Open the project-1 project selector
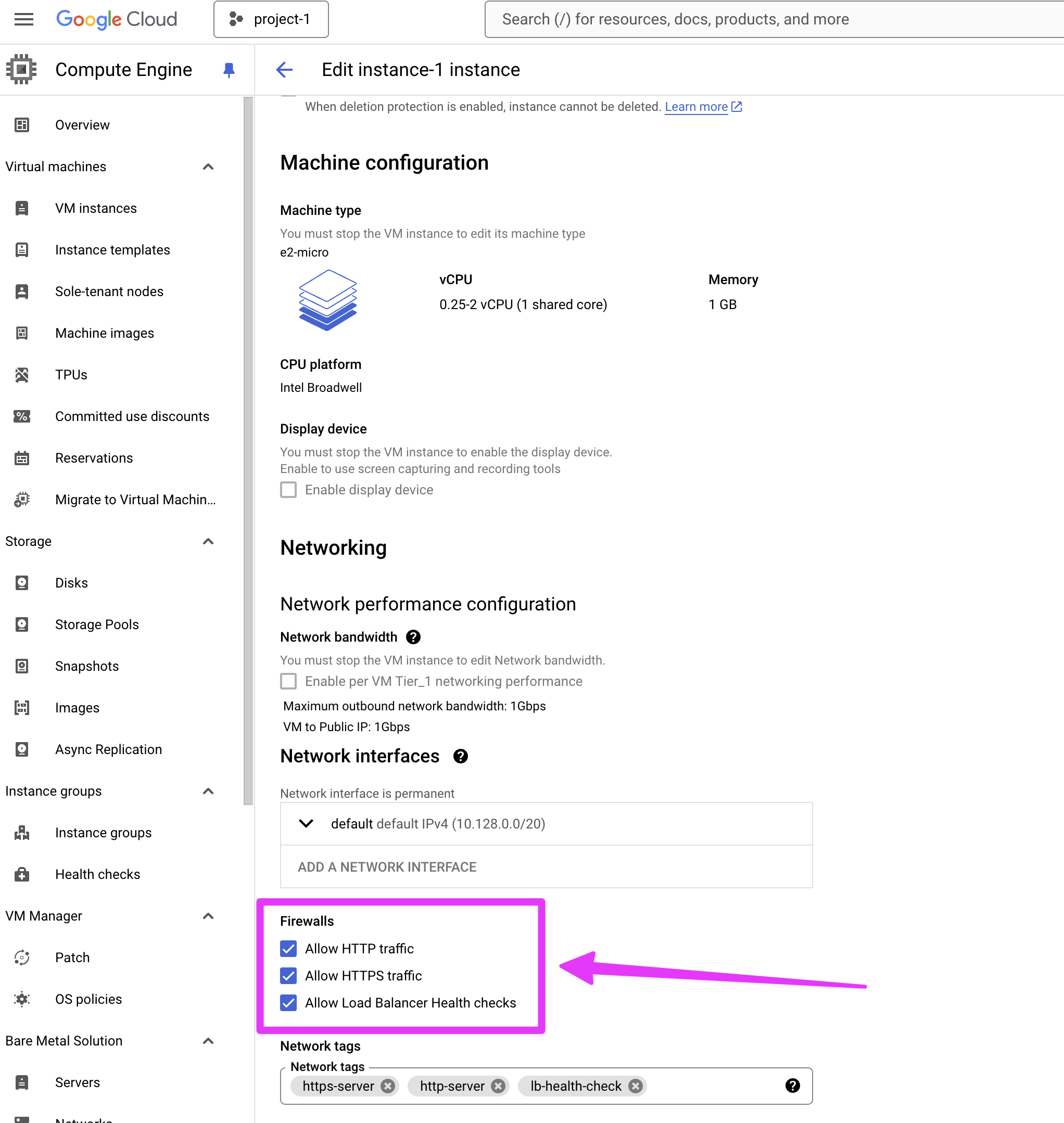 click(271, 19)
